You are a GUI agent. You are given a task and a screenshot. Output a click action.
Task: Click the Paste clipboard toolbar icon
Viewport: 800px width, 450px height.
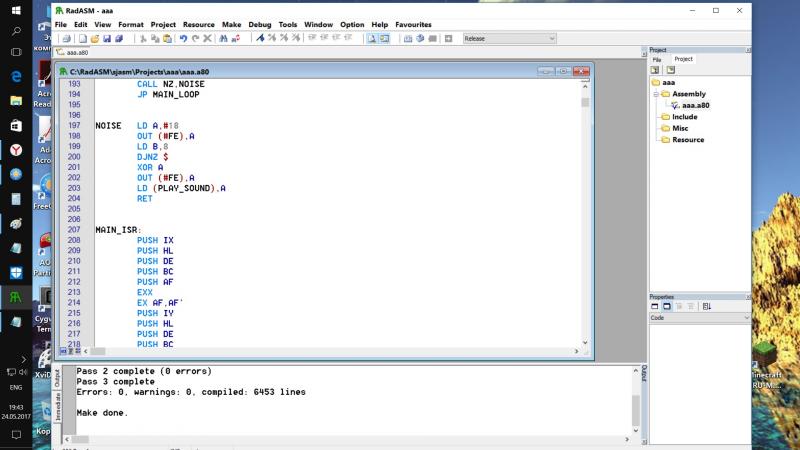[x=167, y=38]
